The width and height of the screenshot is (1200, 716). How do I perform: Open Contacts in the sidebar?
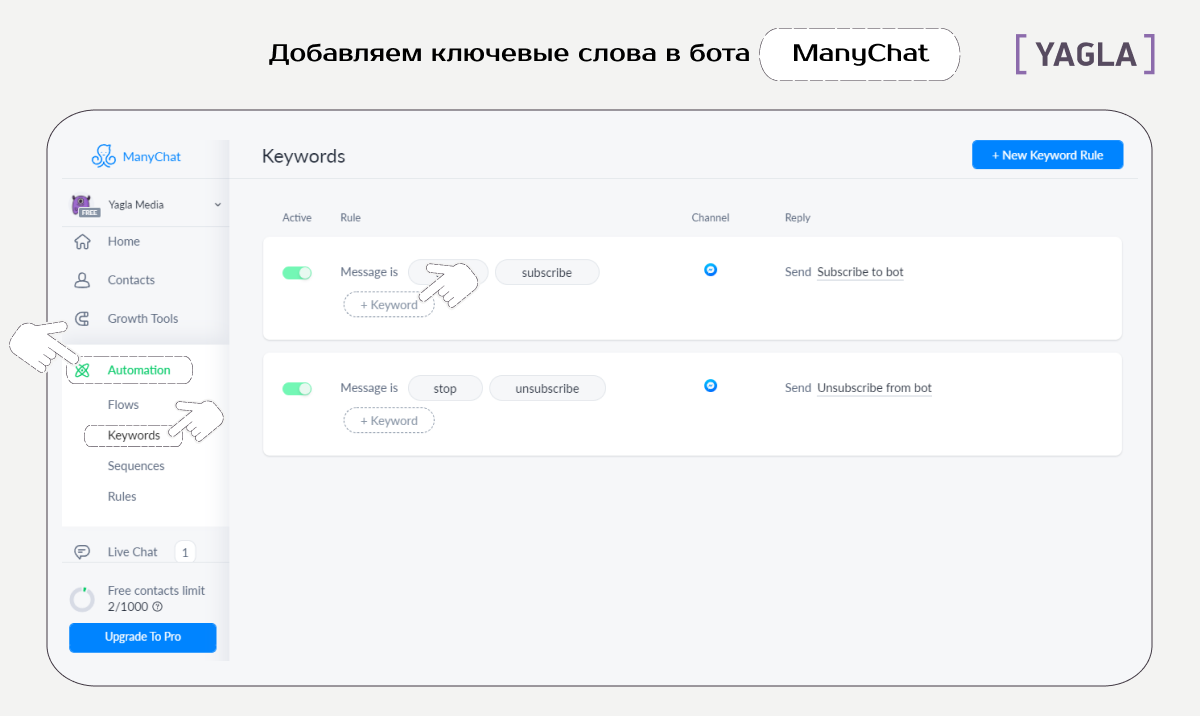131,281
